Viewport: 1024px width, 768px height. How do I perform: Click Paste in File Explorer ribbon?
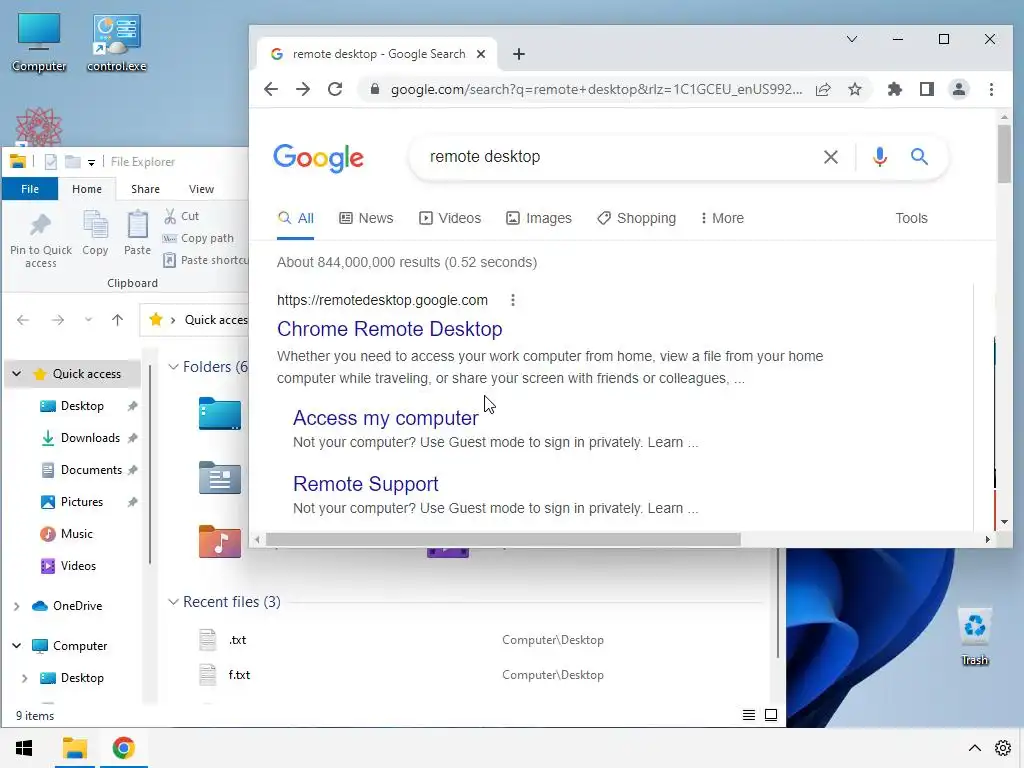tap(137, 233)
